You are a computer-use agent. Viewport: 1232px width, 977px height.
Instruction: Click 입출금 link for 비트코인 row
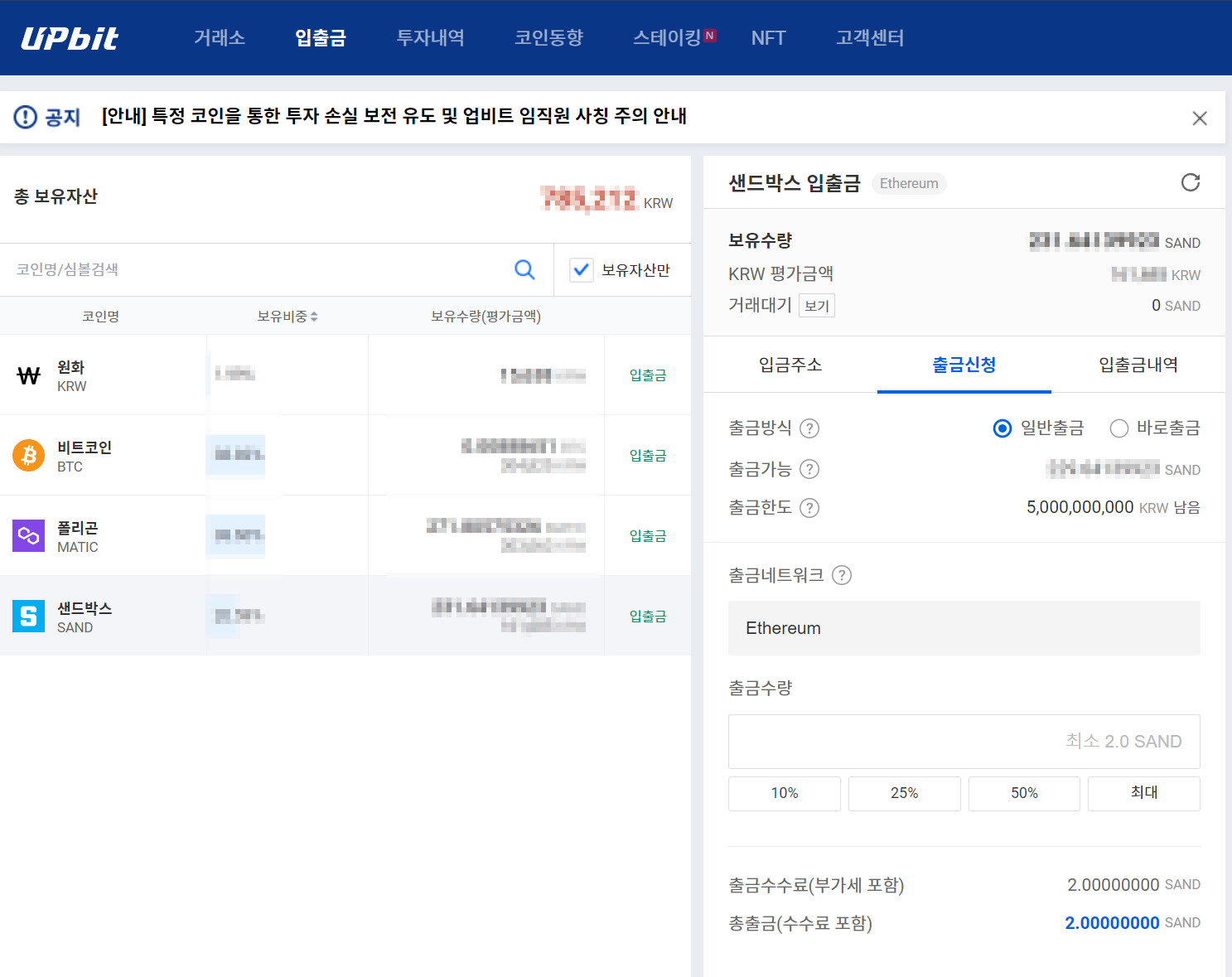[648, 456]
